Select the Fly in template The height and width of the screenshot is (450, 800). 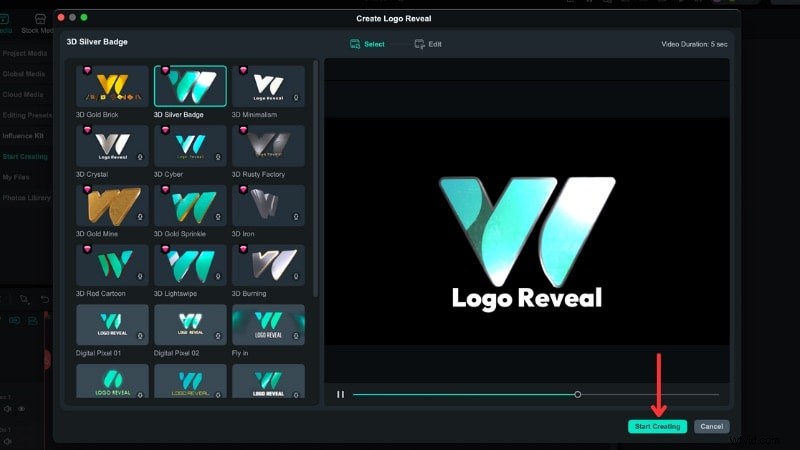point(268,324)
